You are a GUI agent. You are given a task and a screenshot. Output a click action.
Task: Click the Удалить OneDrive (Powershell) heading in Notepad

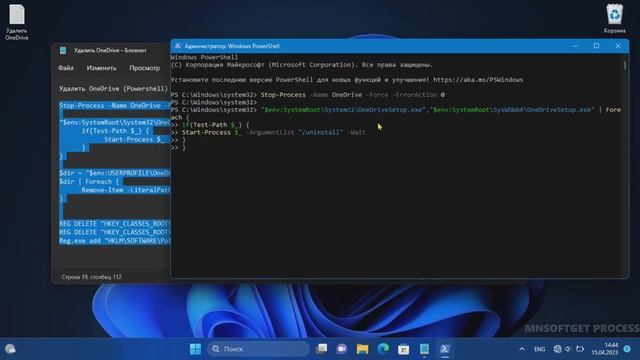113,89
